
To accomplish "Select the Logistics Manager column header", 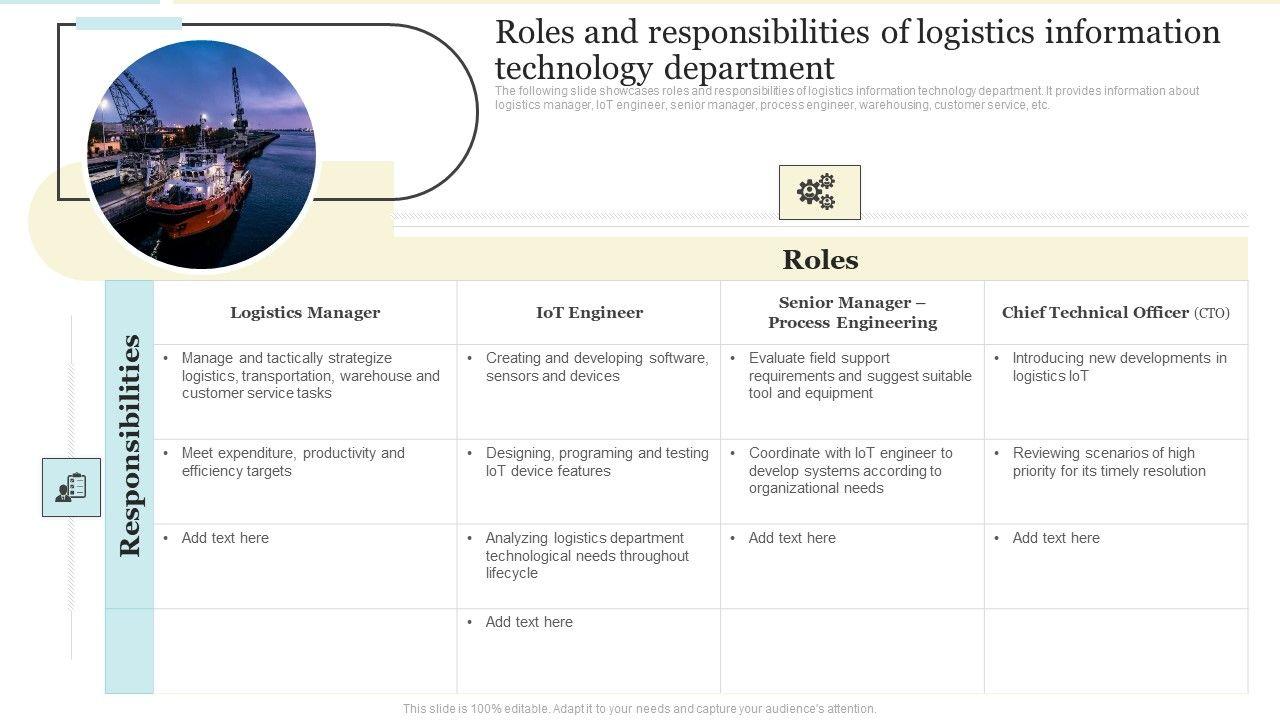I will [x=305, y=313].
